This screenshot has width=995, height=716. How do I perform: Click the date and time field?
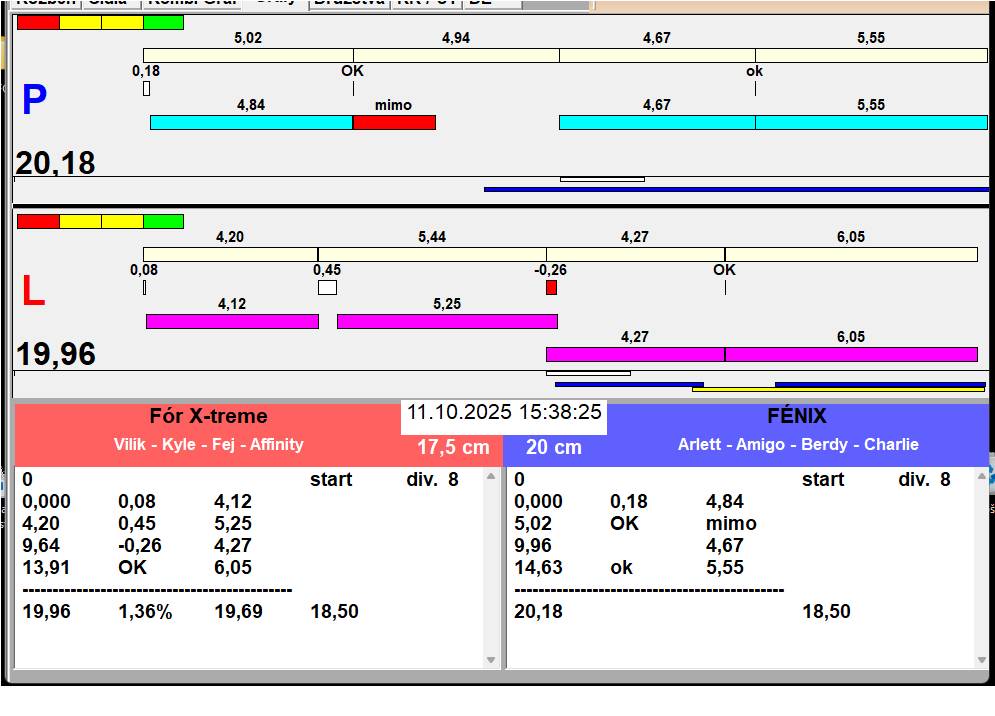504,413
